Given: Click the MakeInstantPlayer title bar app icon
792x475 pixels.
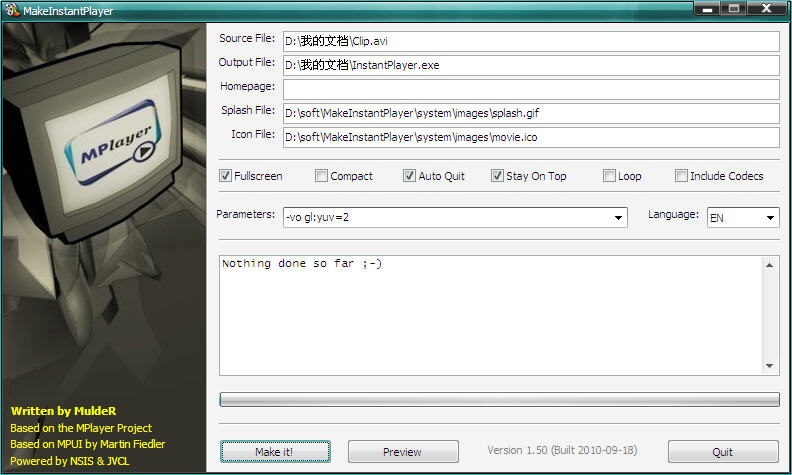Looking at the screenshot, I should [12, 10].
